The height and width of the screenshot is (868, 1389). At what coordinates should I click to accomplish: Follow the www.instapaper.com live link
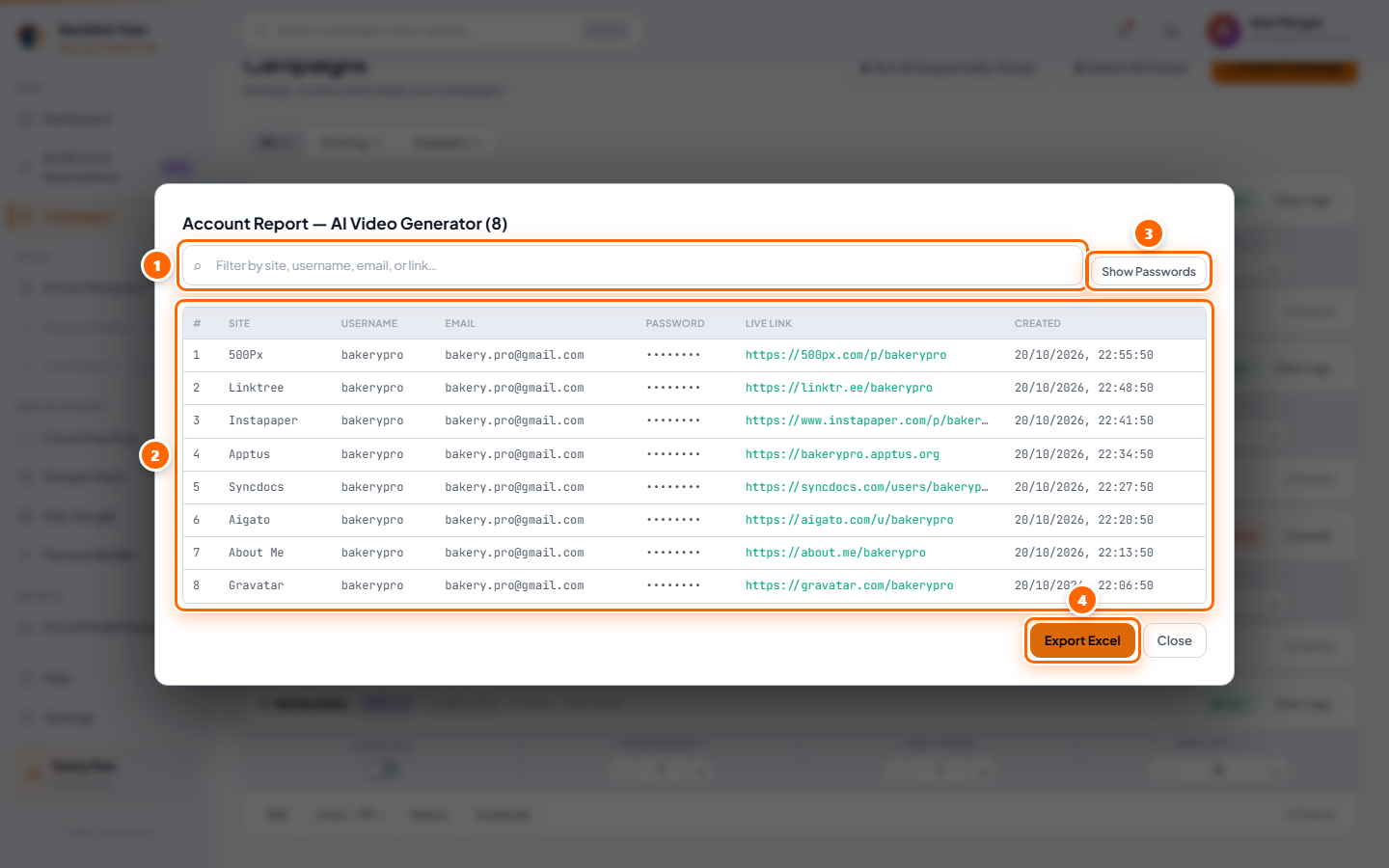click(866, 420)
